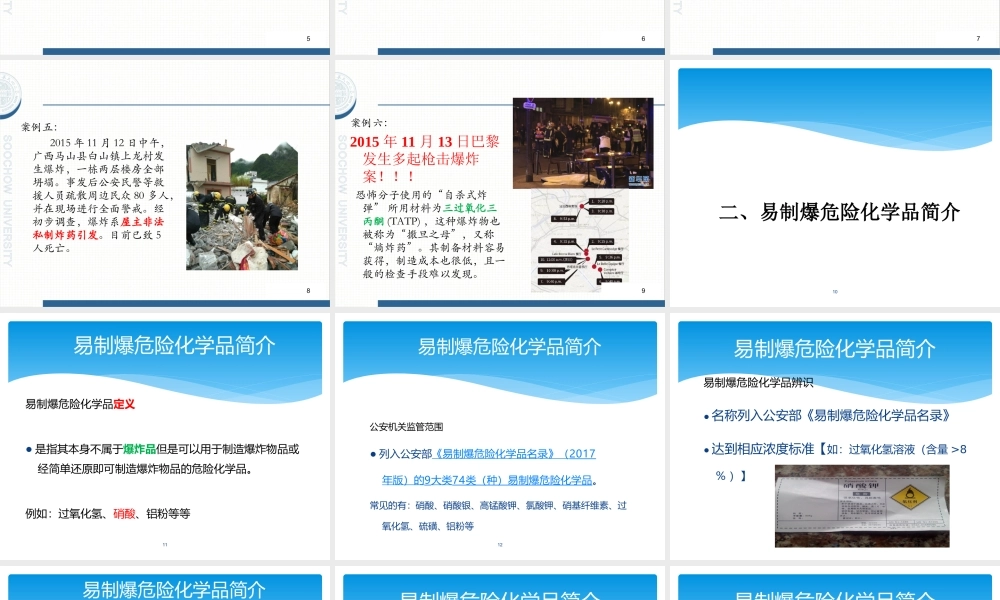1000x600 pixels.
Task: Click the 案例六: heading text
Action: pyautogui.click(x=369, y=122)
